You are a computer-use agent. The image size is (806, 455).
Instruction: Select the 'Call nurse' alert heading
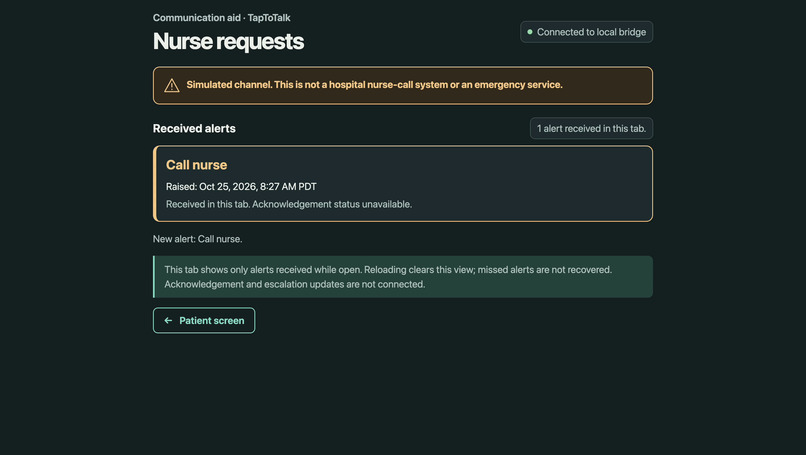pyautogui.click(x=196, y=165)
